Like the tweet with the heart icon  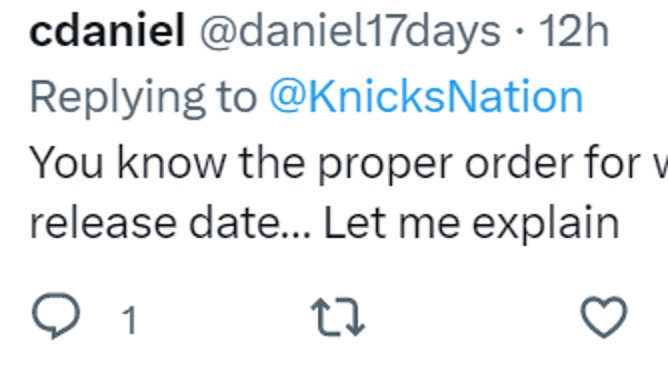click(604, 317)
